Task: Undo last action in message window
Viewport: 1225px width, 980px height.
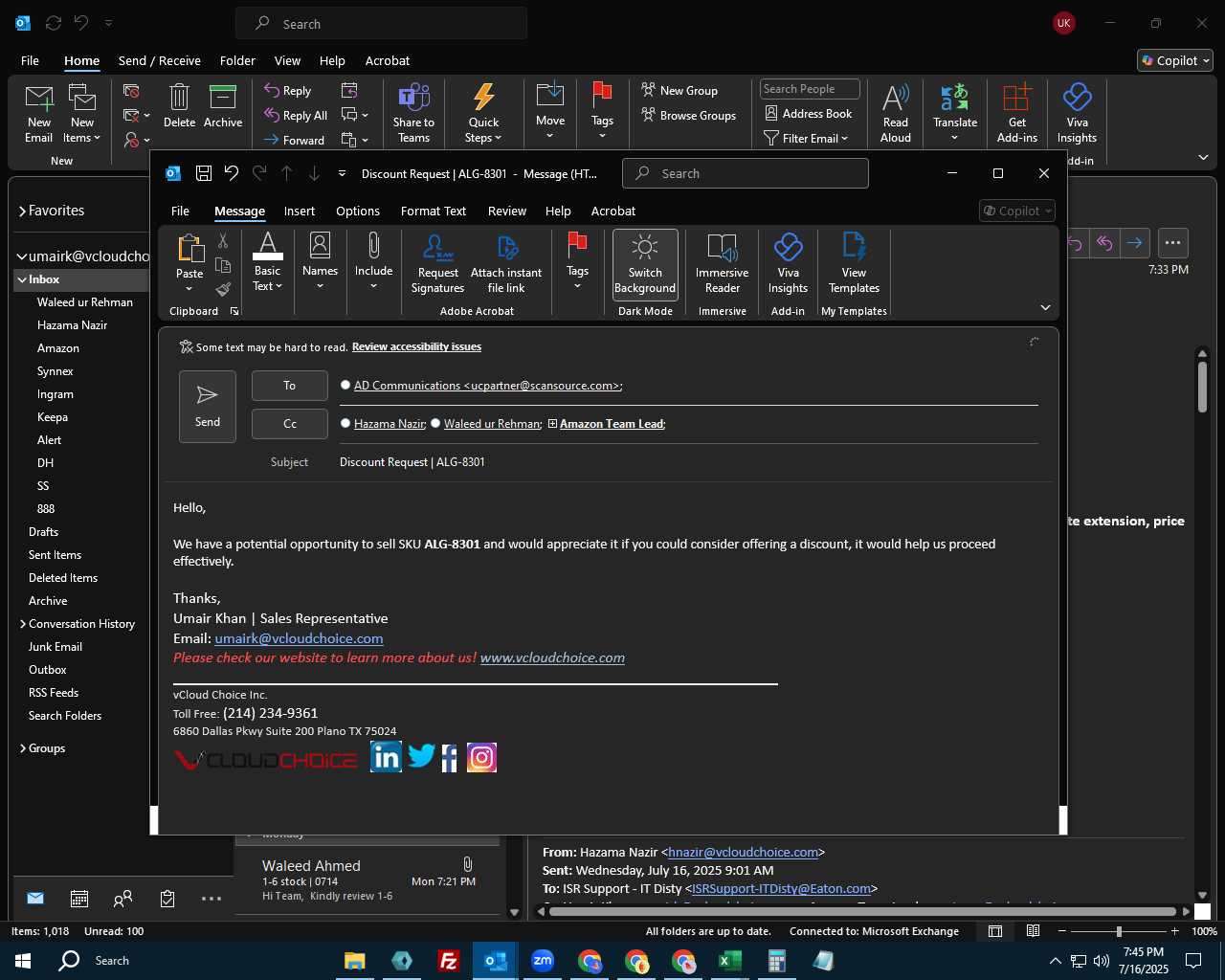Action: [x=232, y=173]
